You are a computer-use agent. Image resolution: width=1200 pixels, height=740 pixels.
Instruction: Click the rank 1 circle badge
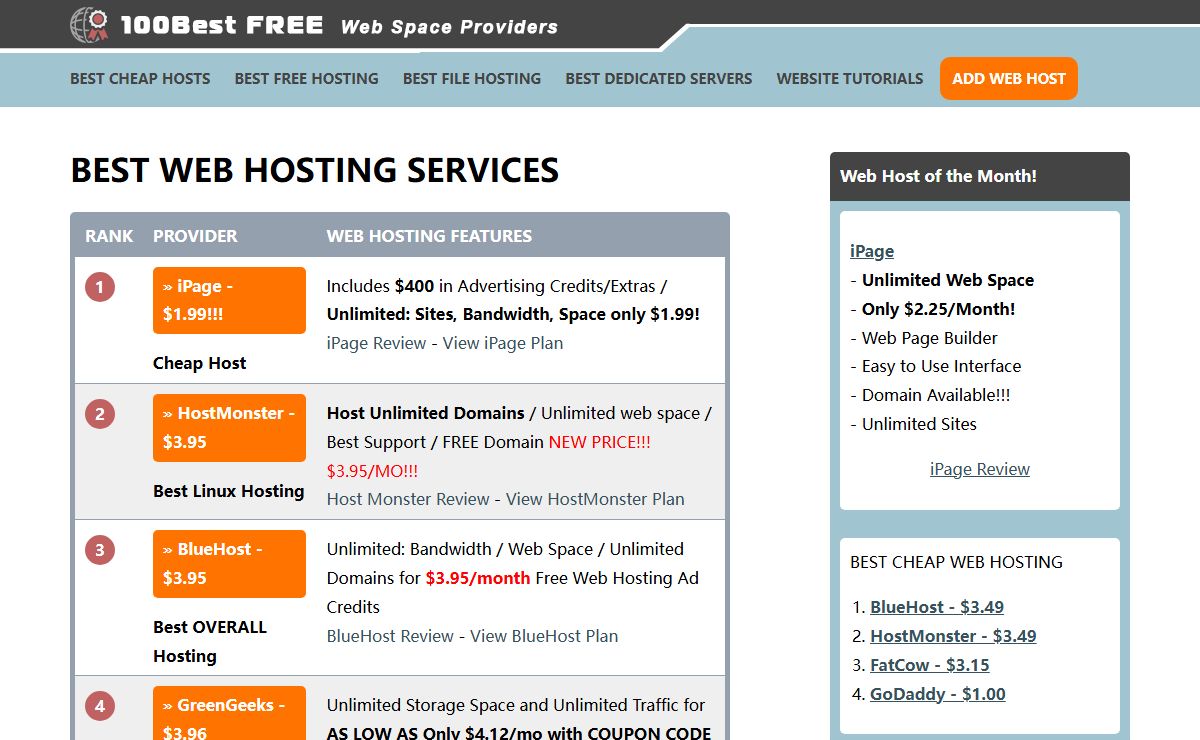pos(100,288)
